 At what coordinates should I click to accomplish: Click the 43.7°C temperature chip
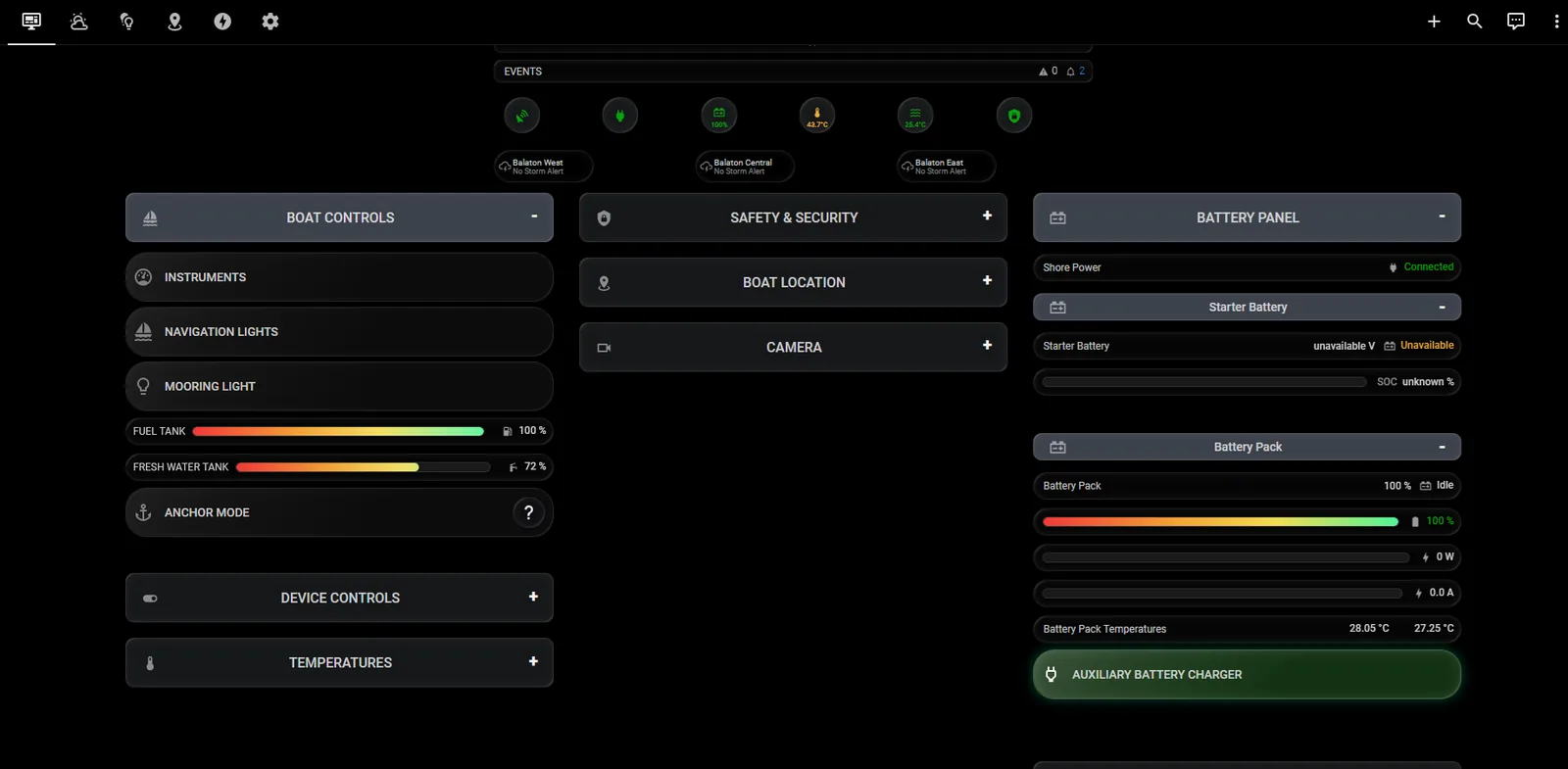pyautogui.click(x=817, y=116)
